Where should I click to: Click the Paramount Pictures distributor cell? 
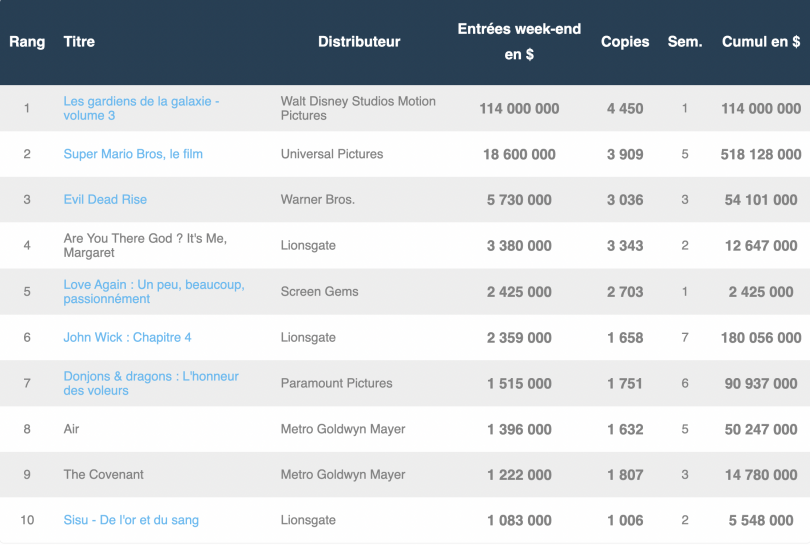[336, 383]
